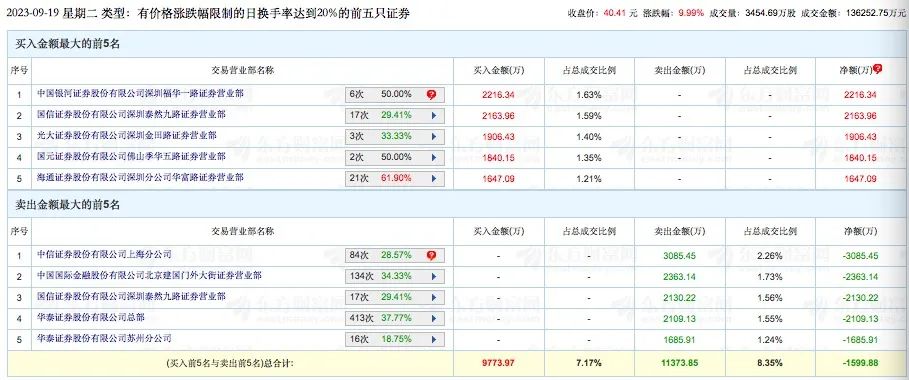Viewport: 909px width, 380px height.
Task: Click 卖出金额(万) column header in sell table
Action: click(679, 231)
